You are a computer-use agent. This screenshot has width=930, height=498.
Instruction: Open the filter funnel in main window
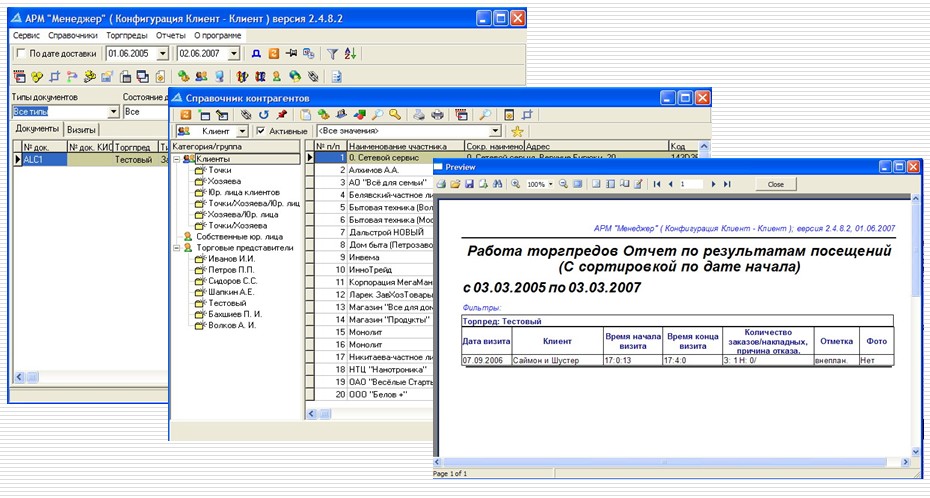[333, 54]
